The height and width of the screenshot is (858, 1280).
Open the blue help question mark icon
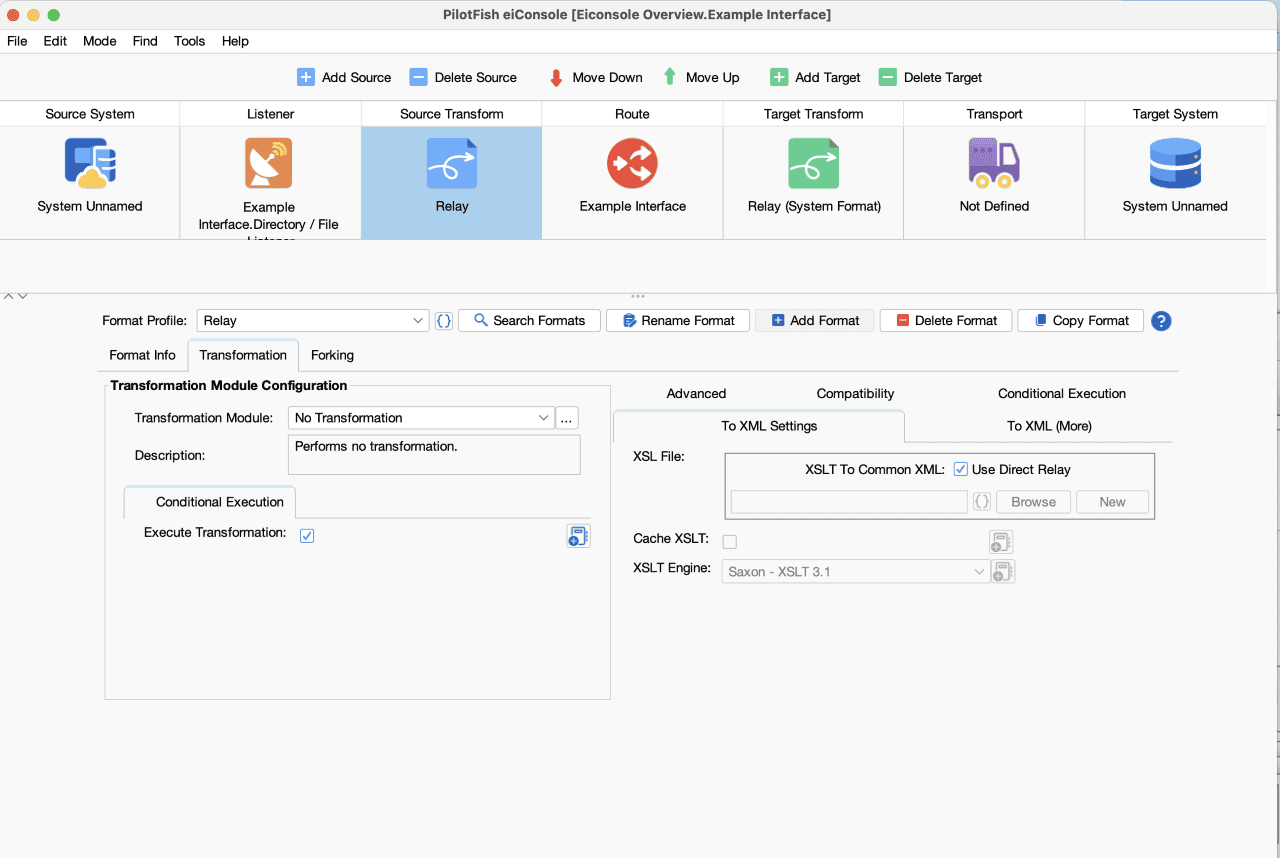click(x=1161, y=321)
